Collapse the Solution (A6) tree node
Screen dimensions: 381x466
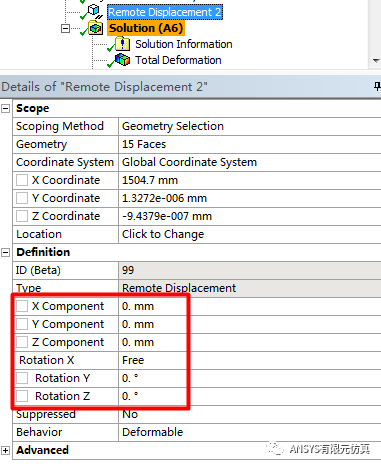[65, 28]
